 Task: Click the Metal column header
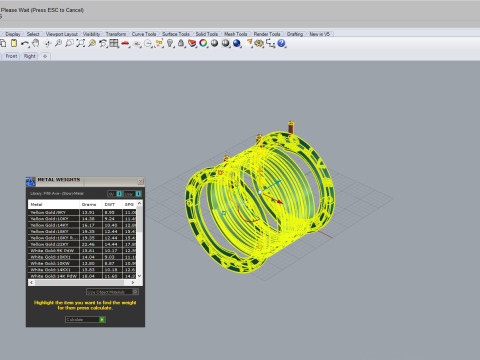coord(54,204)
